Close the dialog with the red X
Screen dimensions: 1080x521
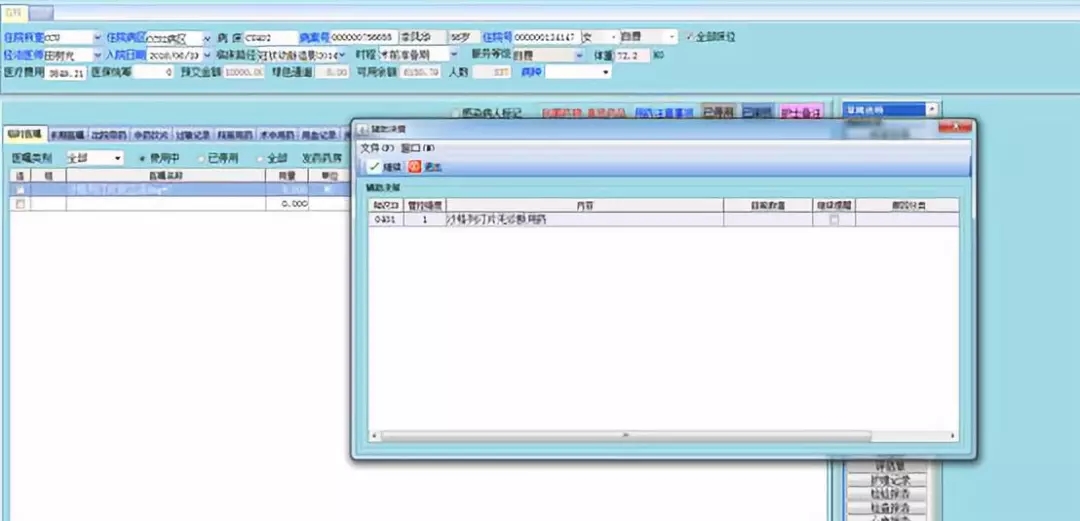tap(958, 128)
